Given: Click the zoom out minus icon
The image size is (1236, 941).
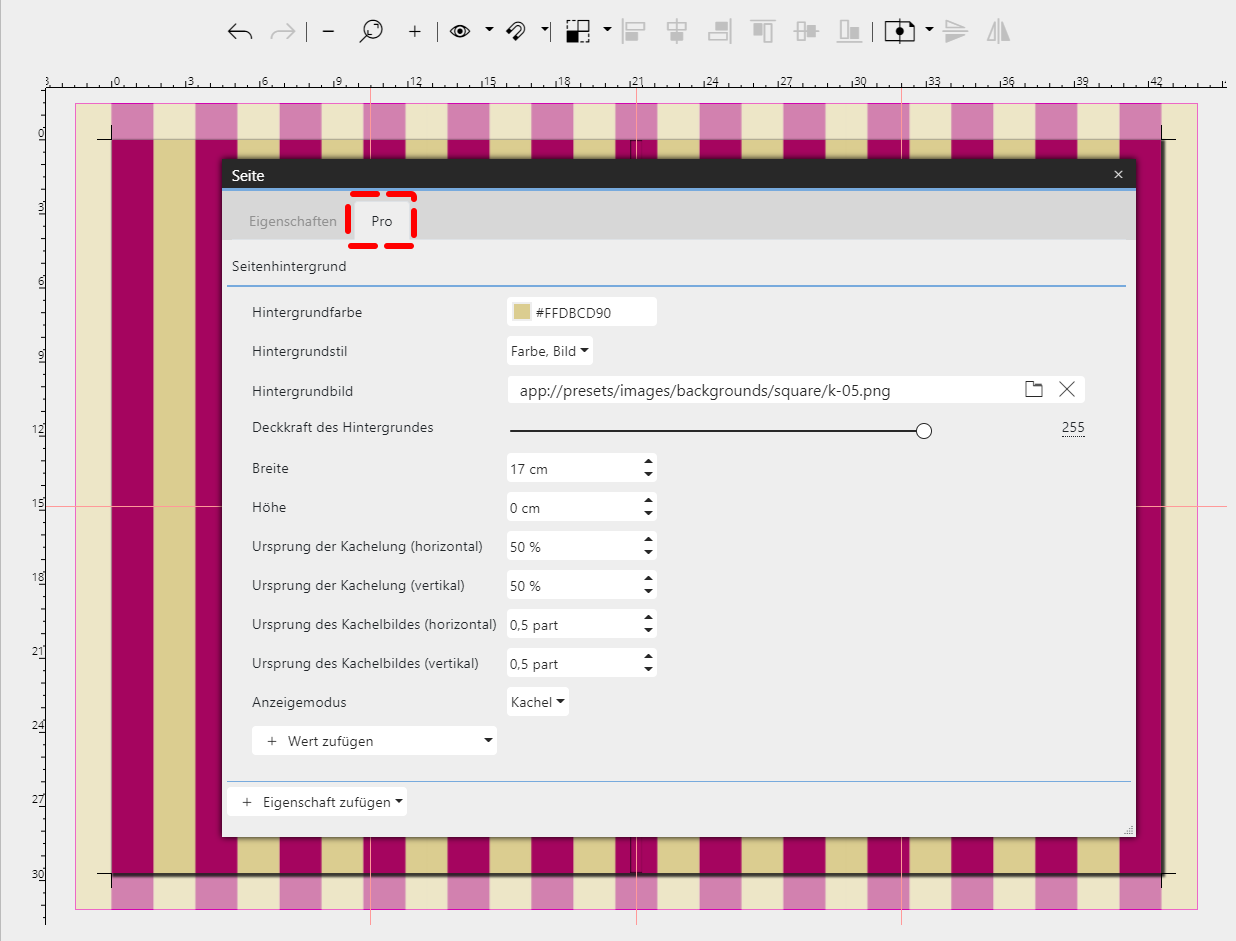Looking at the screenshot, I should point(328,32).
